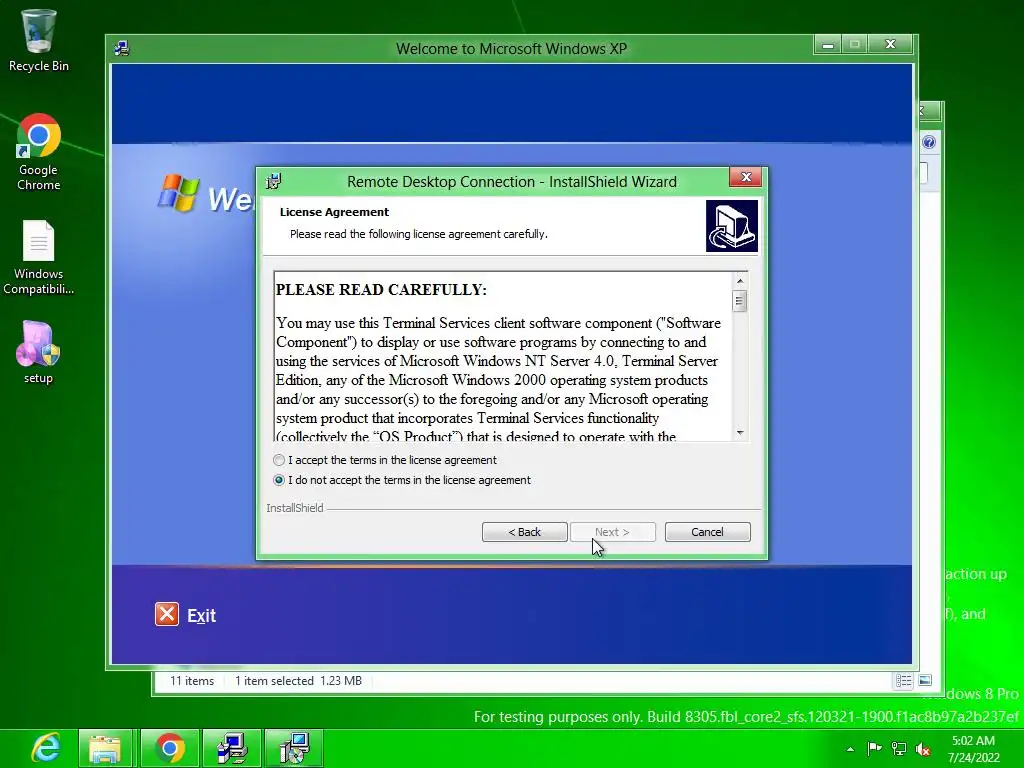Close the InstallShield Wizard dialog
Image resolution: width=1024 pixels, height=768 pixels.
(746, 177)
